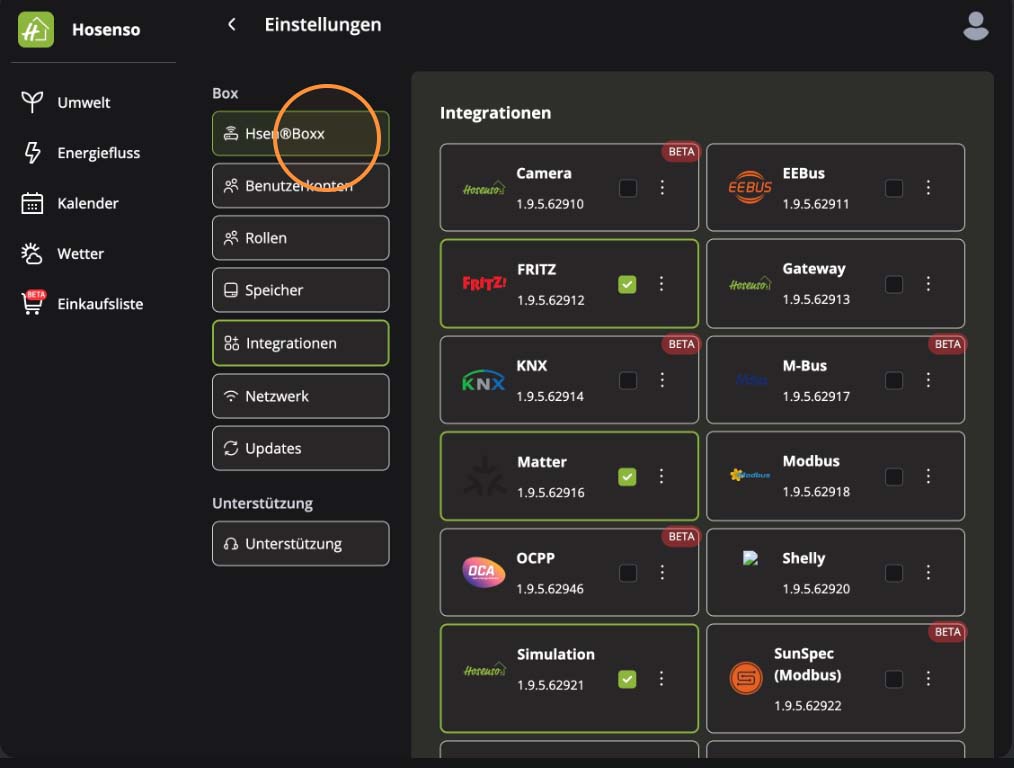Click the Gateway integration Hosenso logo
Screen dimensions: 1014x768
pos(750,284)
